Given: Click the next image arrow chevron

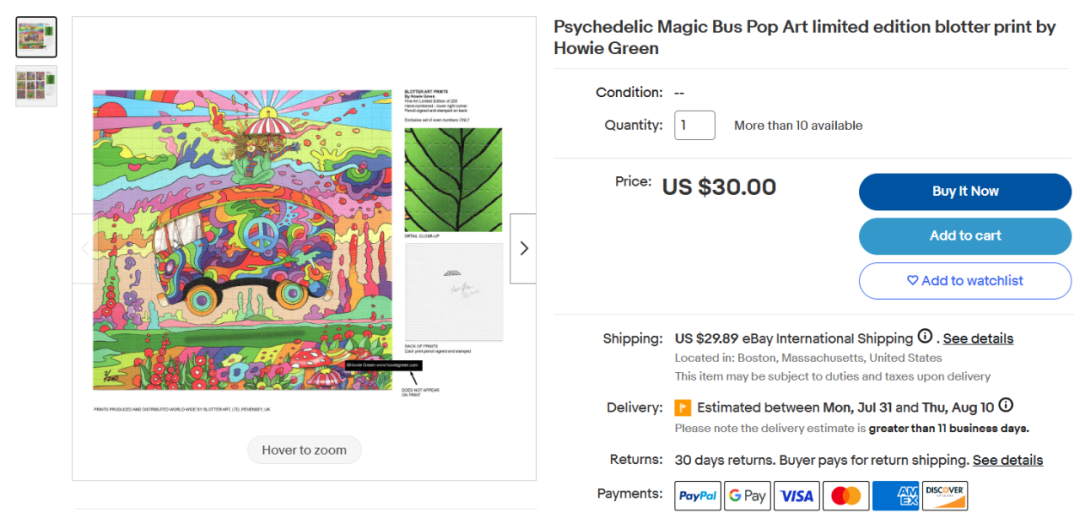Looking at the screenshot, I should pos(523,248).
